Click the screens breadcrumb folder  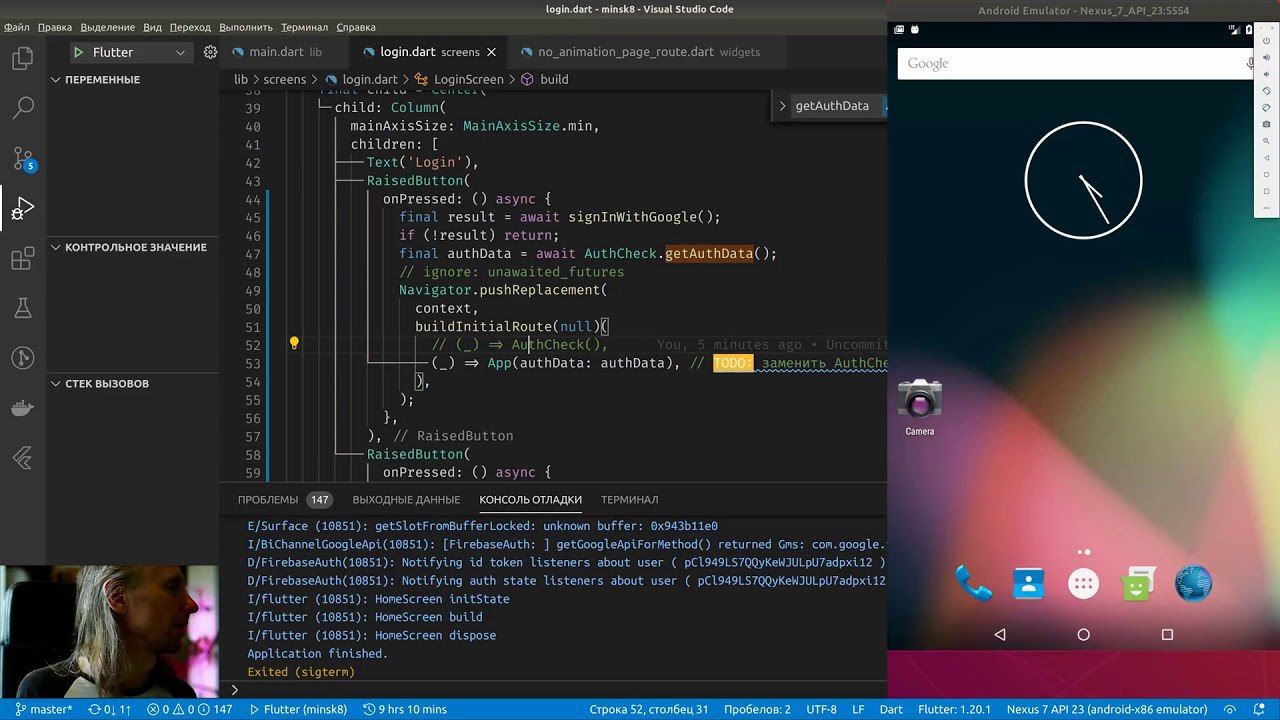[284, 79]
